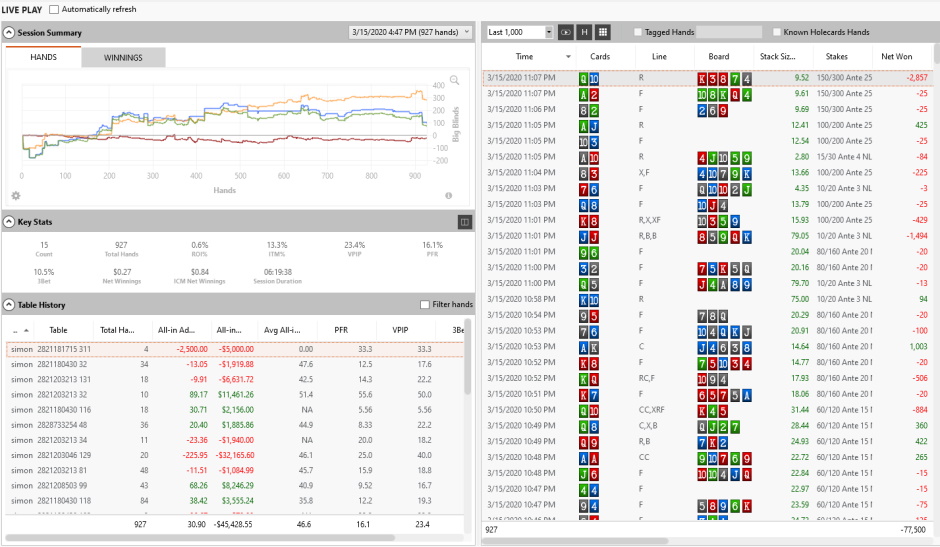Sort by the Stack Siz... column header
The image size is (940, 547).
tap(778, 56)
